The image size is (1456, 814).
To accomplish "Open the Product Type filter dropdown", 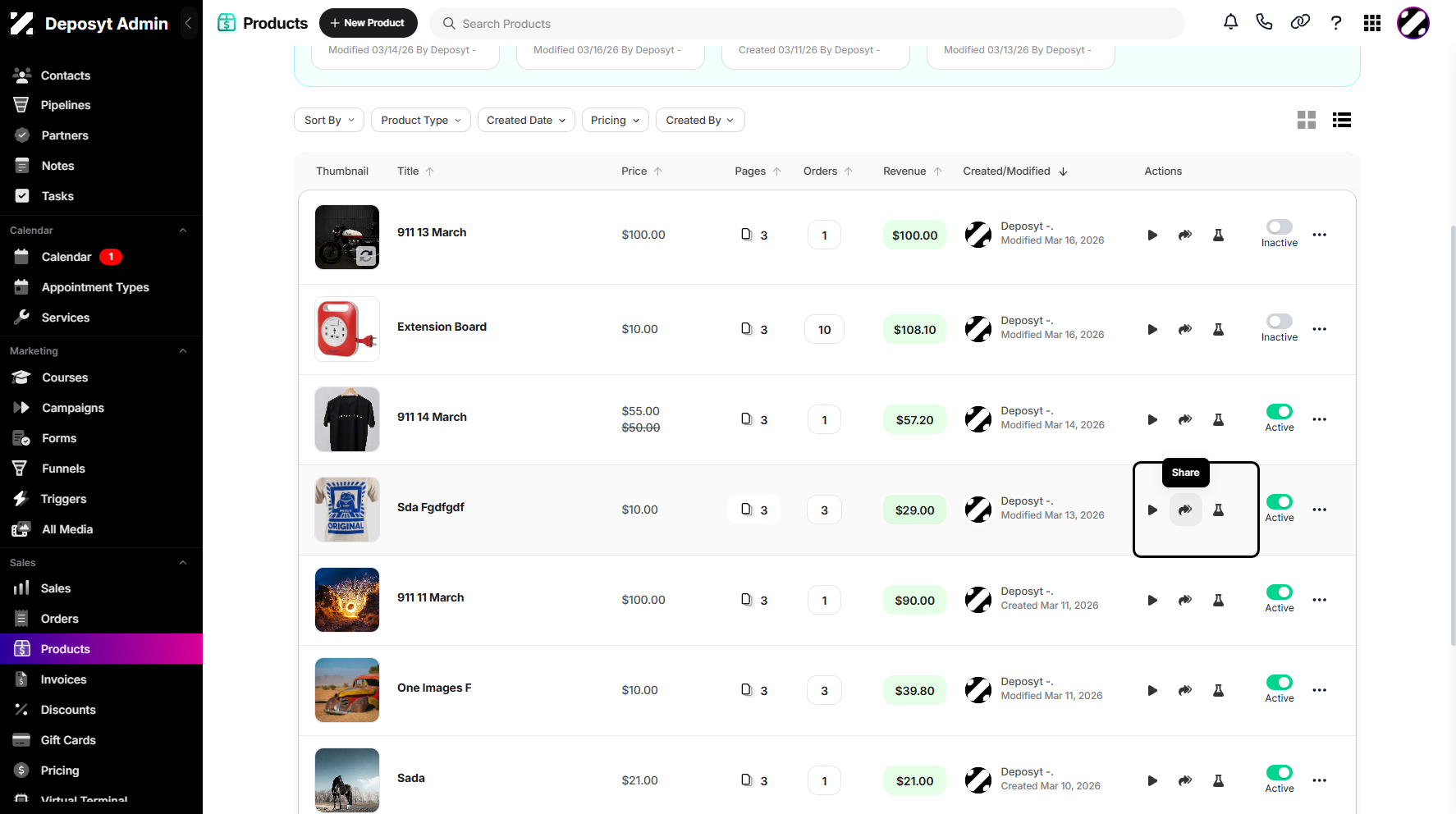I will (421, 120).
